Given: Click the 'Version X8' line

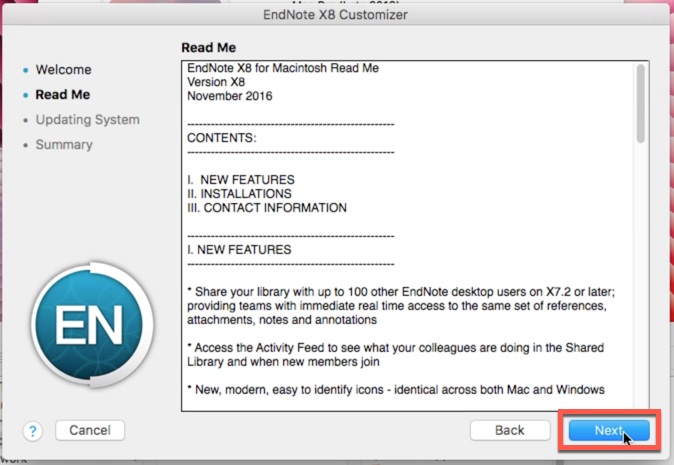Looking at the screenshot, I should coord(216,82).
